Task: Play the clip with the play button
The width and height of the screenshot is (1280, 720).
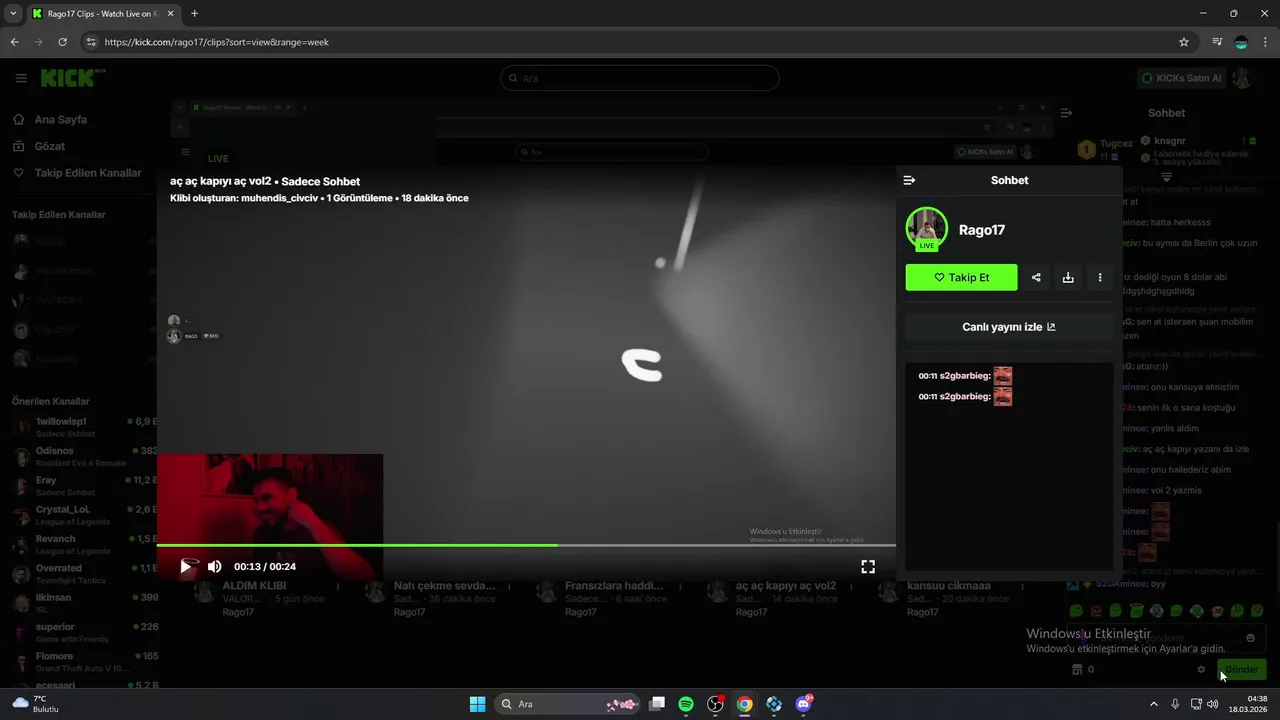Action: [186, 566]
